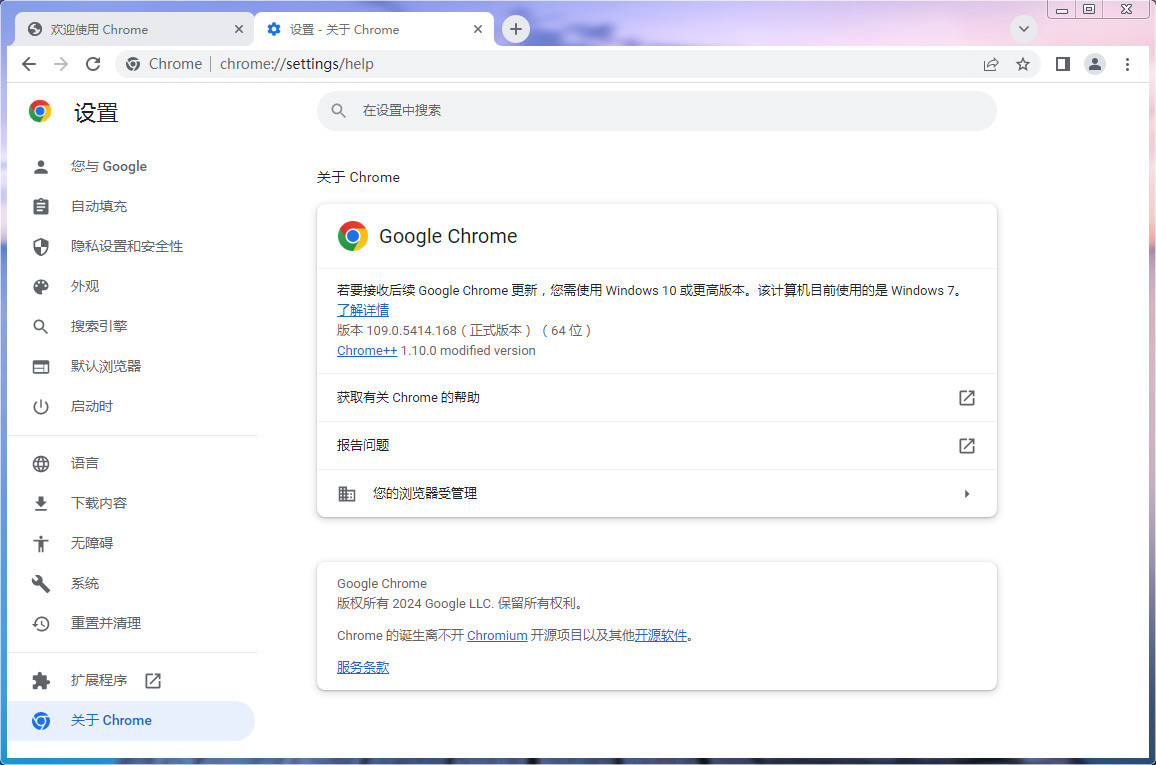Bookmark this page using the star icon

pos(1024,63)
